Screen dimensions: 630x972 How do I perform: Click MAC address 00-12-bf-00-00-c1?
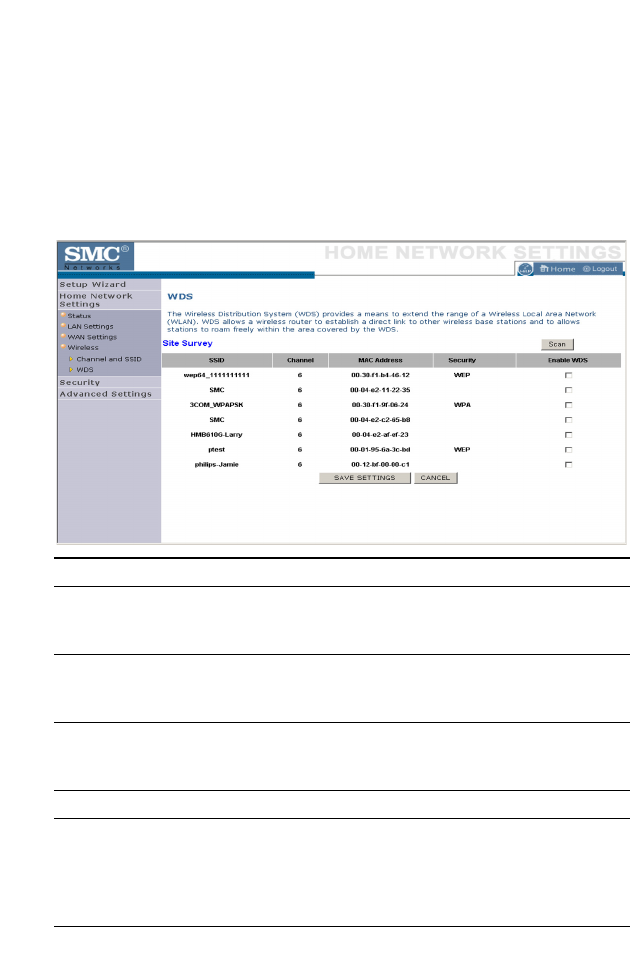click(380, 464)
